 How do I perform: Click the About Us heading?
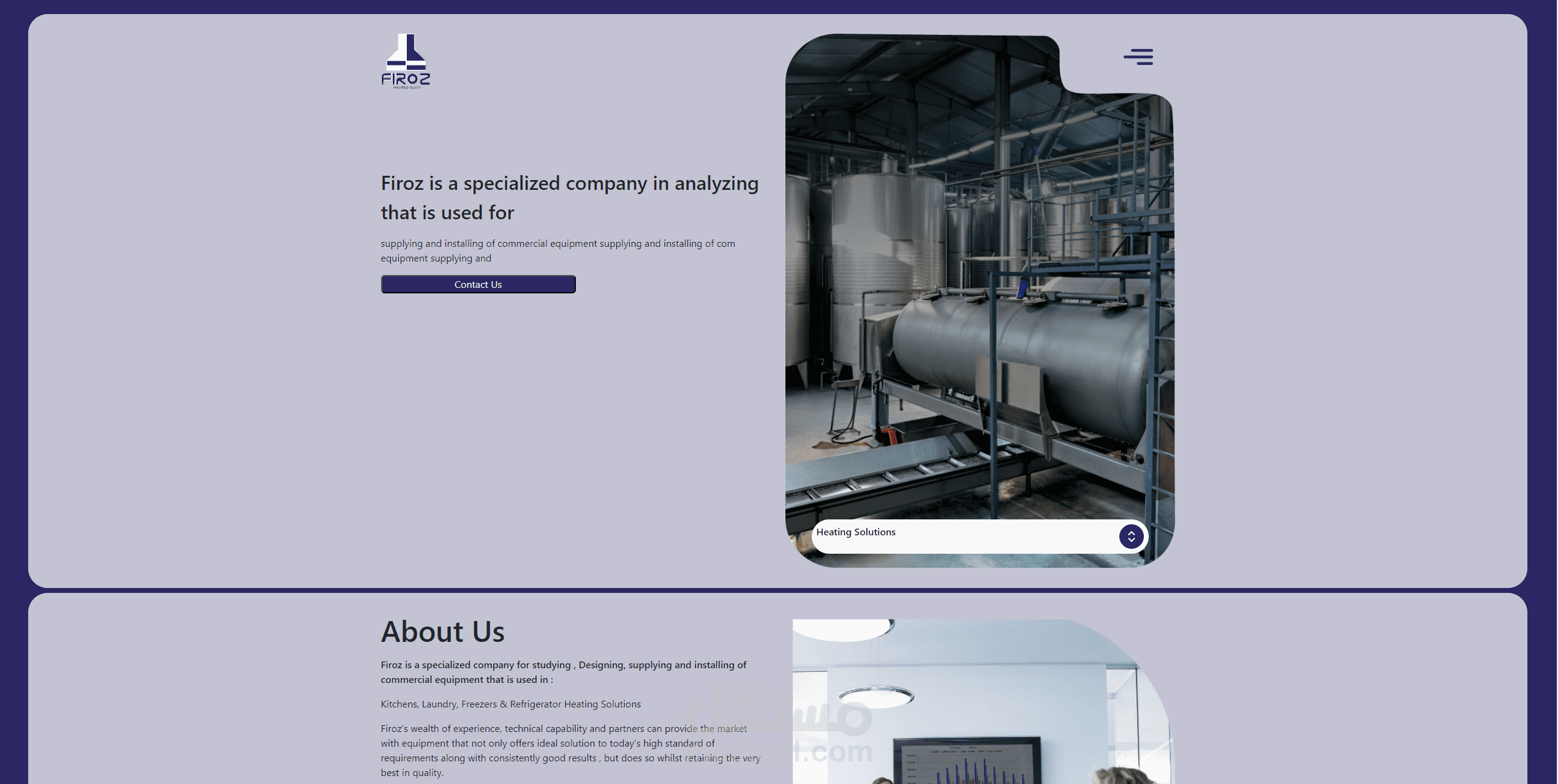442,631
